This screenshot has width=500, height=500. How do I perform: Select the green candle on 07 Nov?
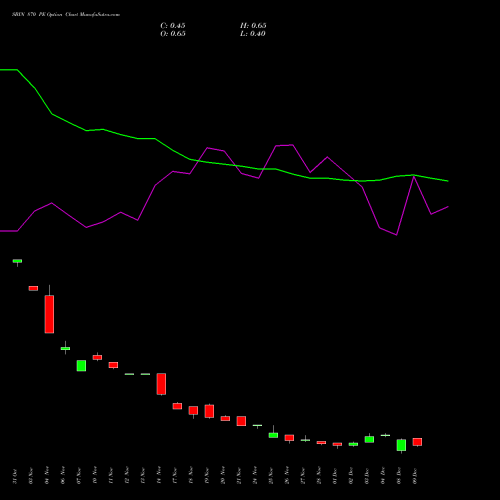(81, 365)
